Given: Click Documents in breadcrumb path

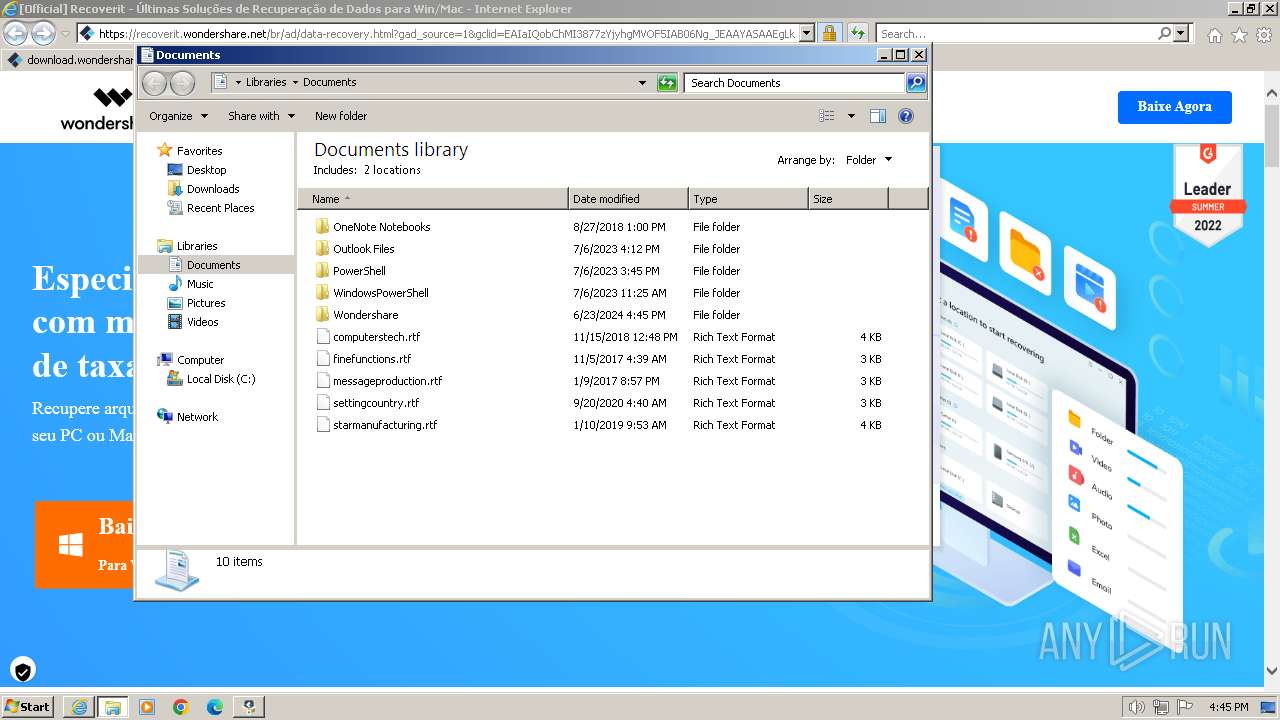Looking at the screenshot, I should (330, 83).
